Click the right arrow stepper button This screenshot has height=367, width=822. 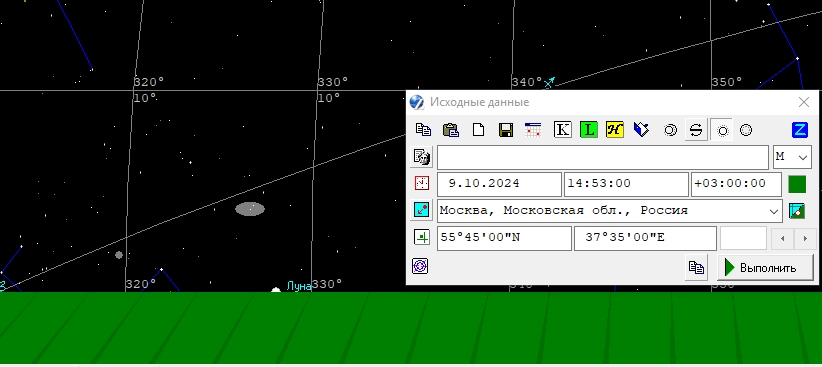tap(805, 239)
